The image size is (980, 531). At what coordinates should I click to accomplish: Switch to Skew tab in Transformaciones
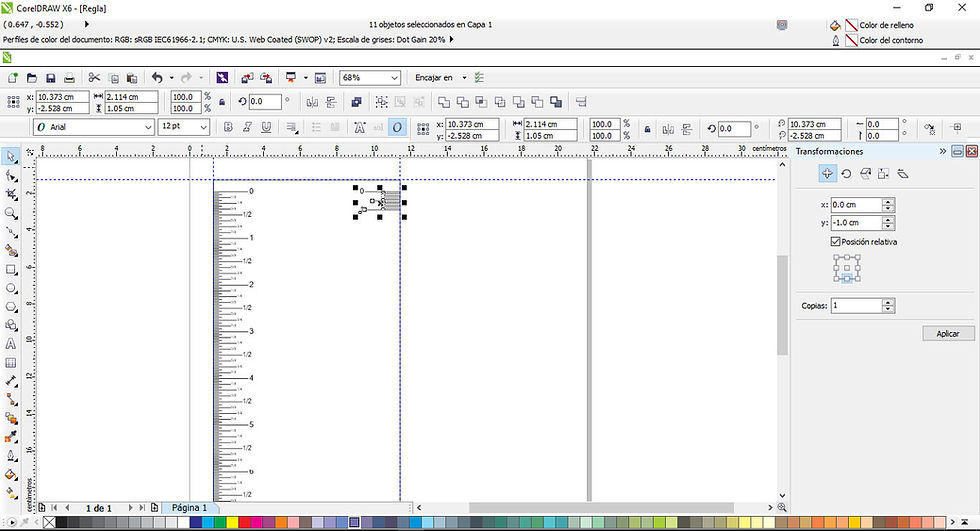pyautogui.click(x=902, y=174)
